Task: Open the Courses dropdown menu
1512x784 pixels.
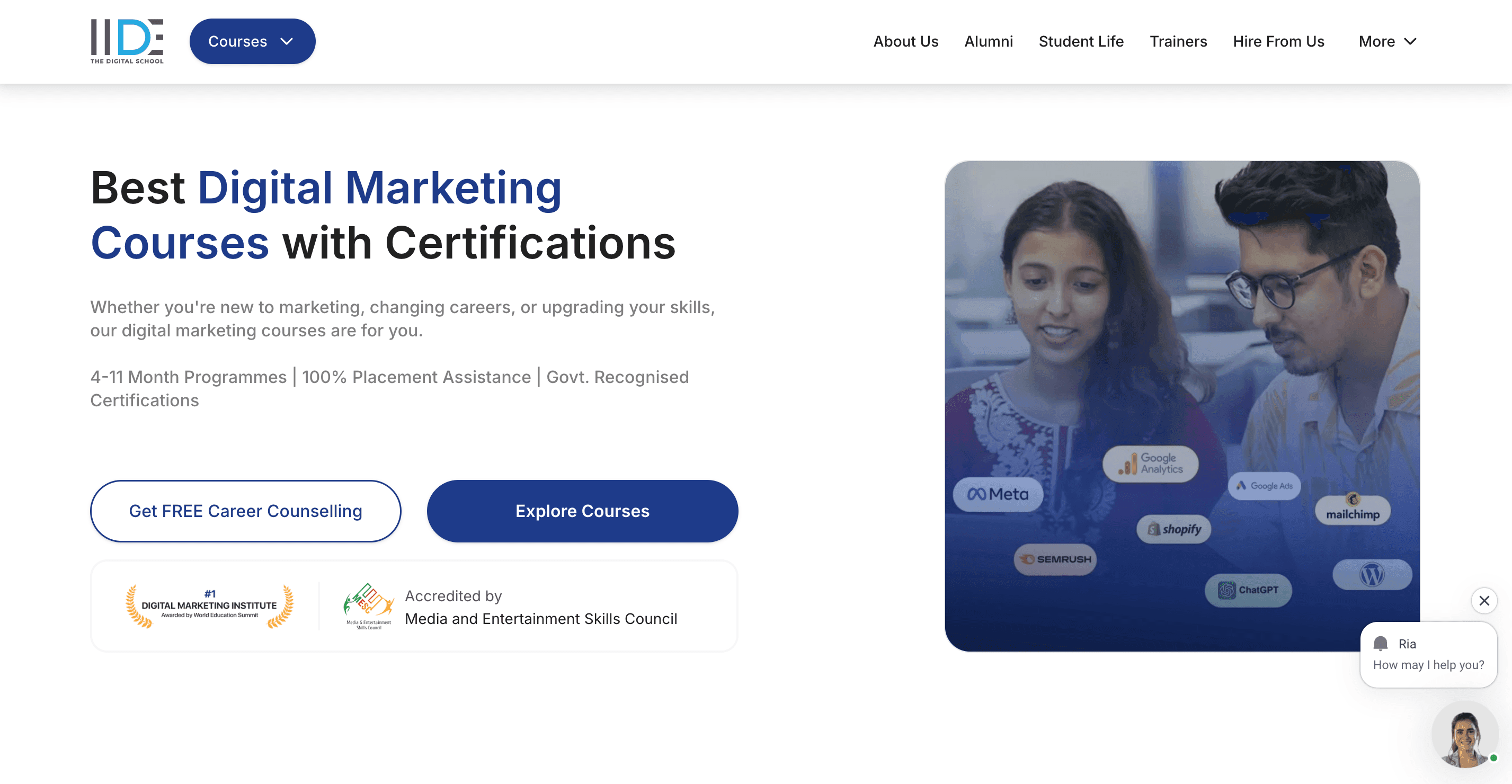Action: 252,42
